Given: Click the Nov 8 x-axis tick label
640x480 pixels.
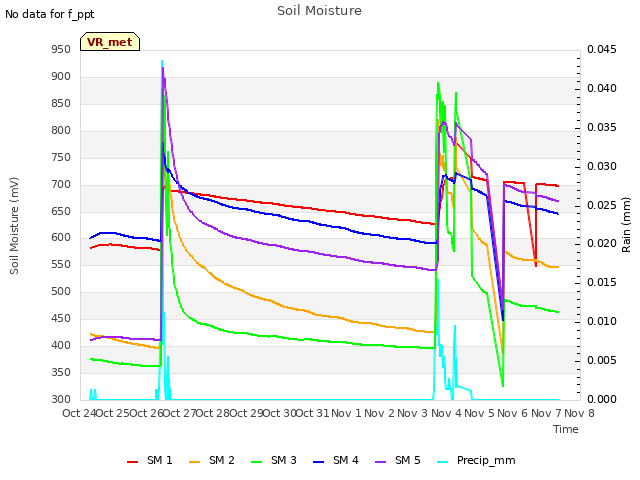Looking at the screenshot, I should (x=579, y=413).
